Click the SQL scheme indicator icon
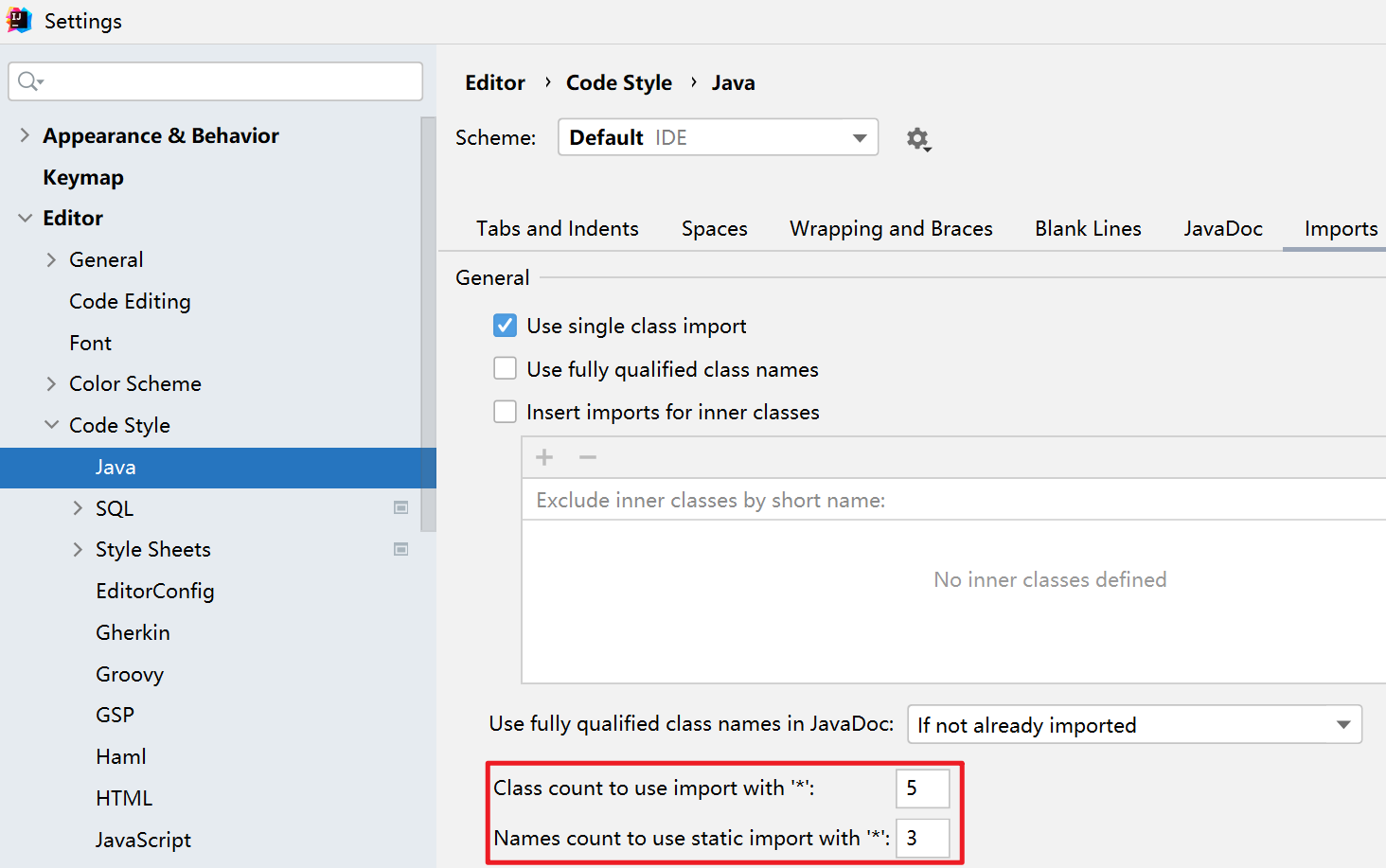The image size is (1386, 868). pyautogui.click(x=401, y=508)
